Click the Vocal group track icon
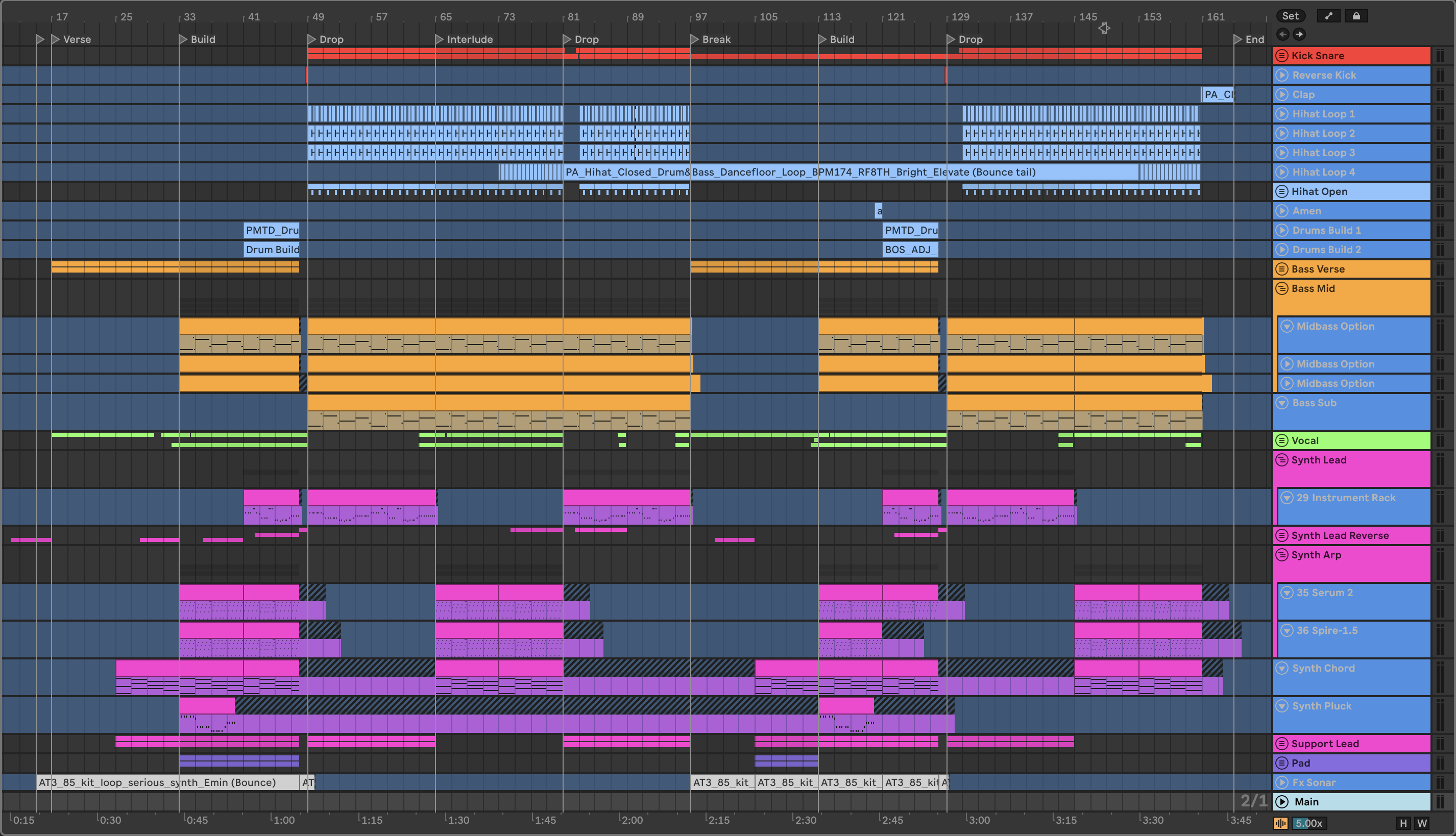1456x836 pixels. coord(1282,440)
